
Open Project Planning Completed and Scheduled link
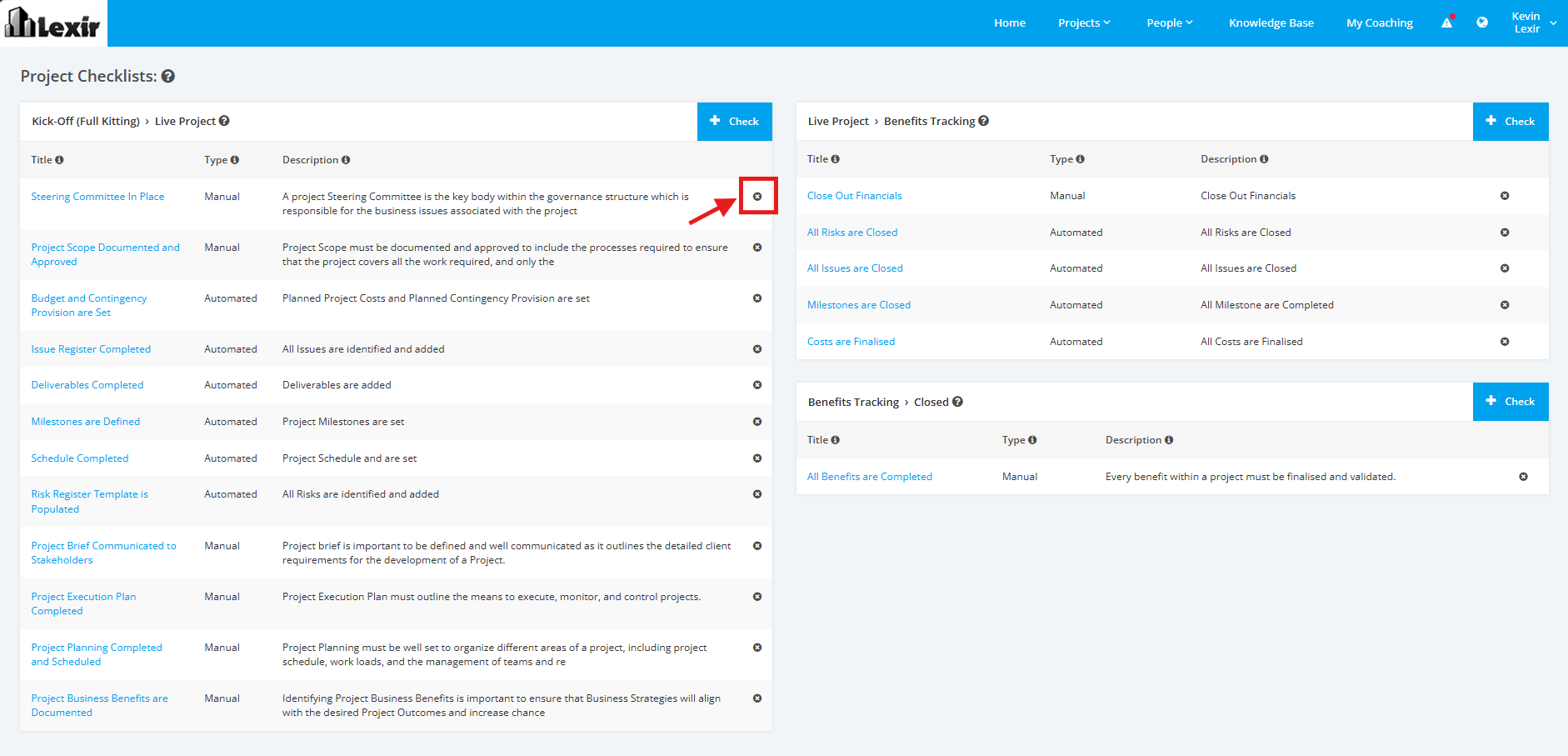(97, 654)
